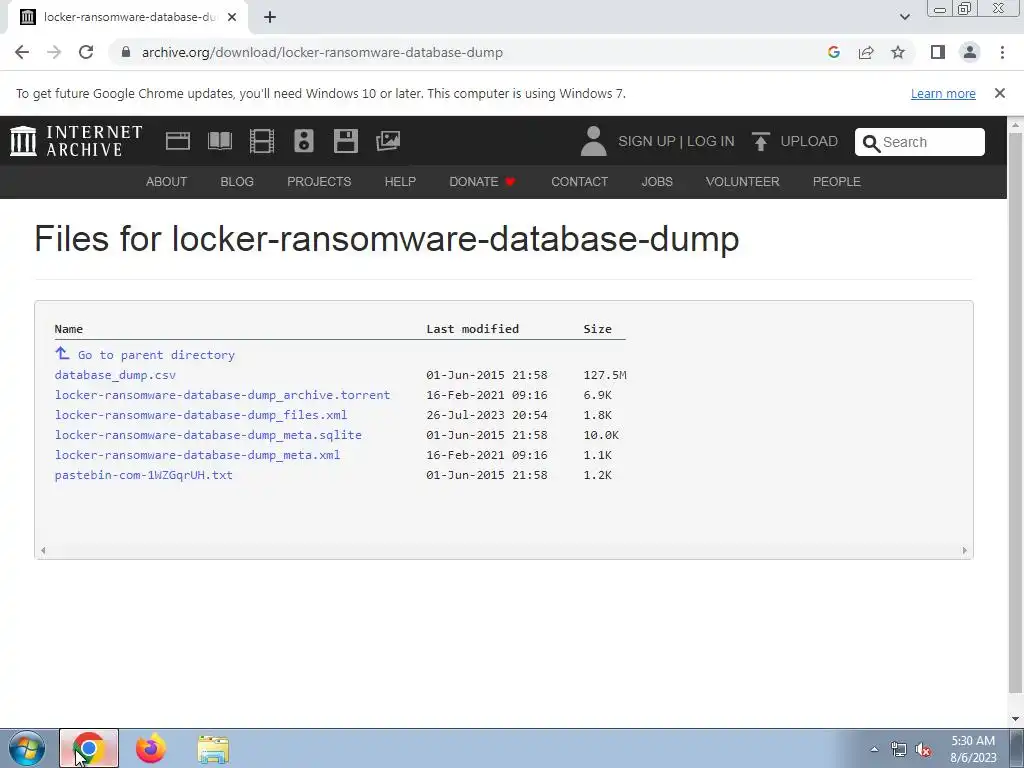Open the Chrome three-dot menu

click(1002, 52)
